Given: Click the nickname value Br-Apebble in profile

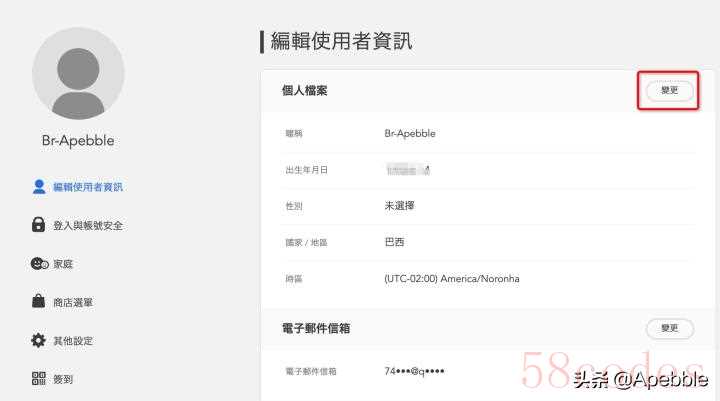Looking at the screenshot, I should 410,134.
